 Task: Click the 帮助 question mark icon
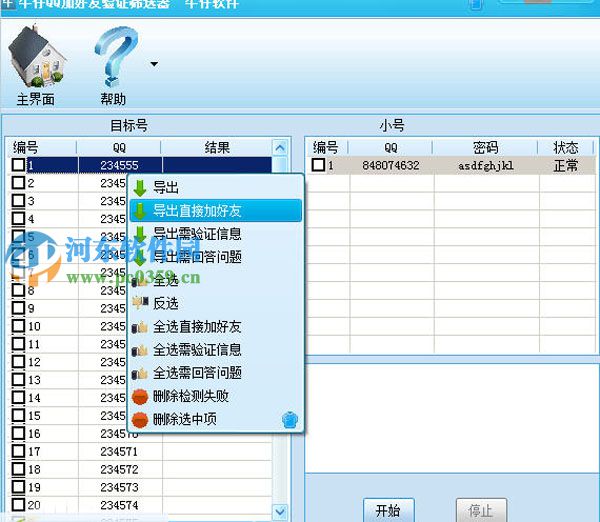(x=116, y=57)
